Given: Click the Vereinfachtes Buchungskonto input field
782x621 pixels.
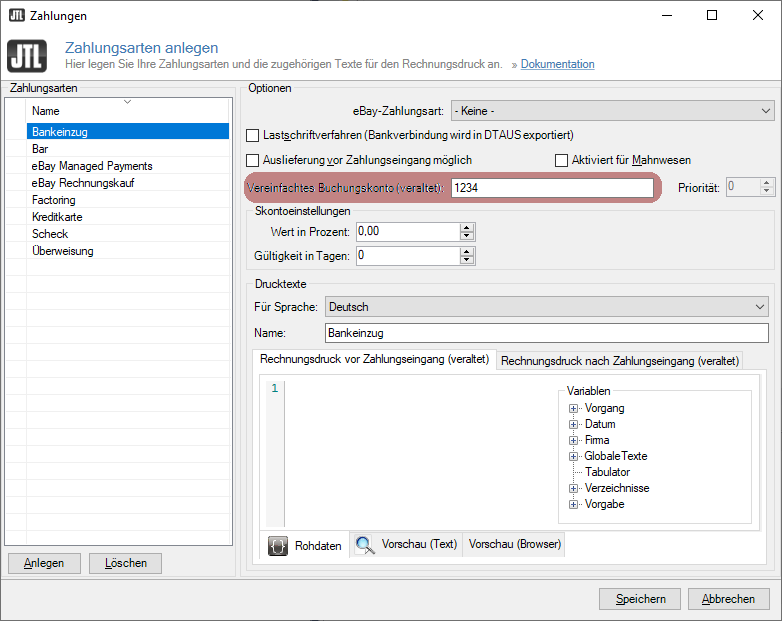Looking at the screenshot, I should pos(552,187).
